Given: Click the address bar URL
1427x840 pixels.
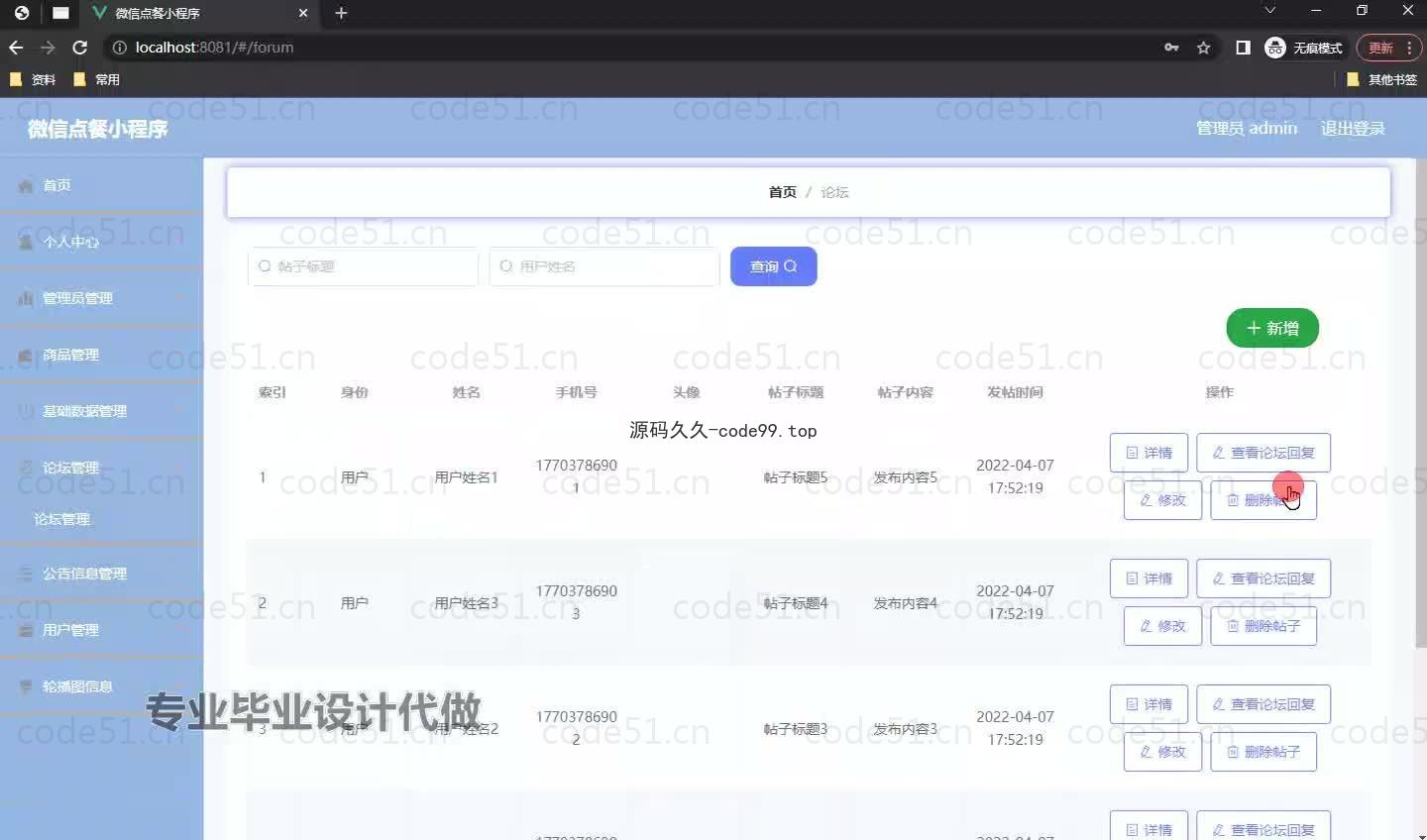Looking at the screenshot, I should pos(214,48).
